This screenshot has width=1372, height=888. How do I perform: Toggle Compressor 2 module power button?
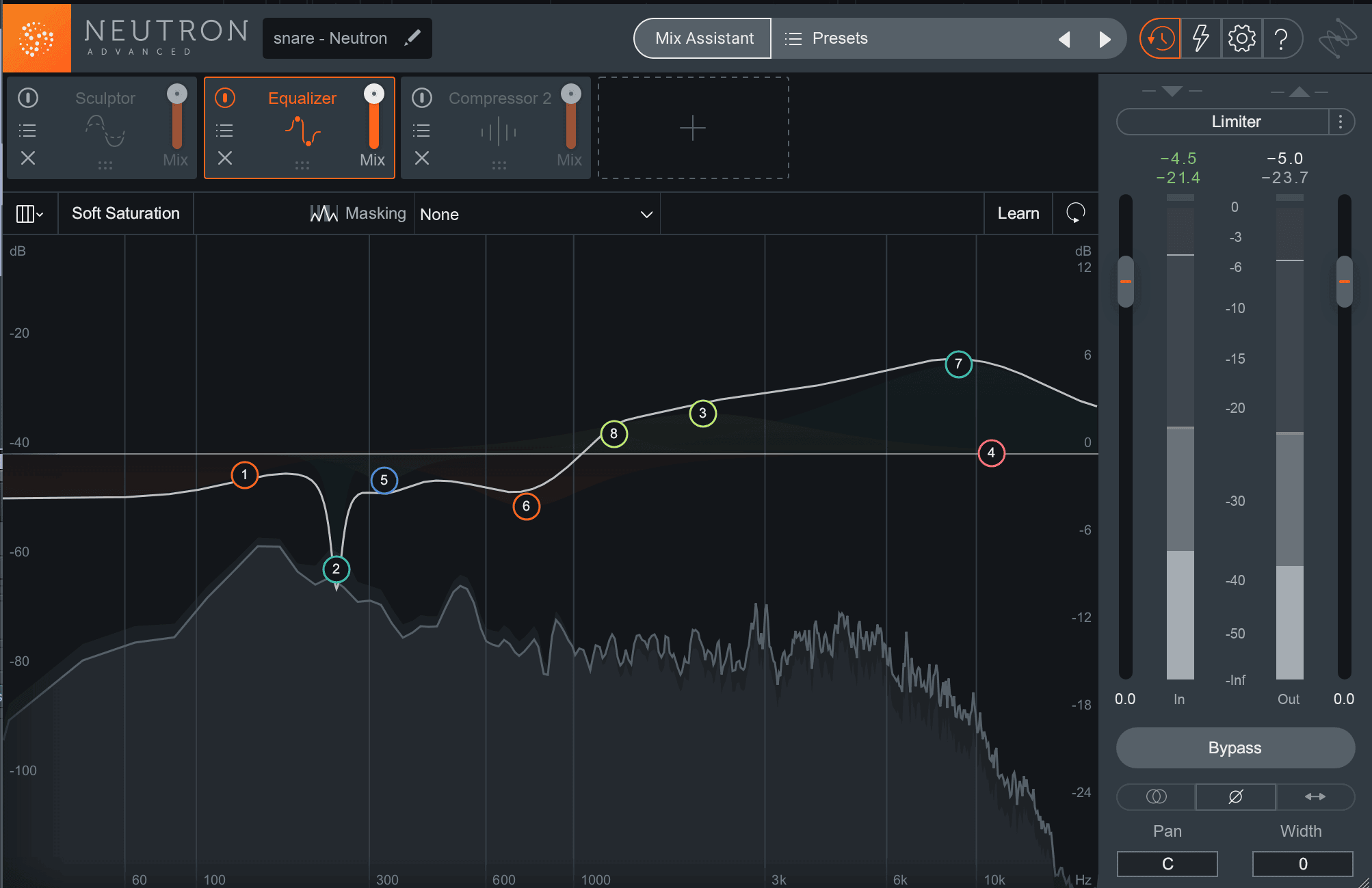(x=422, y=98)
